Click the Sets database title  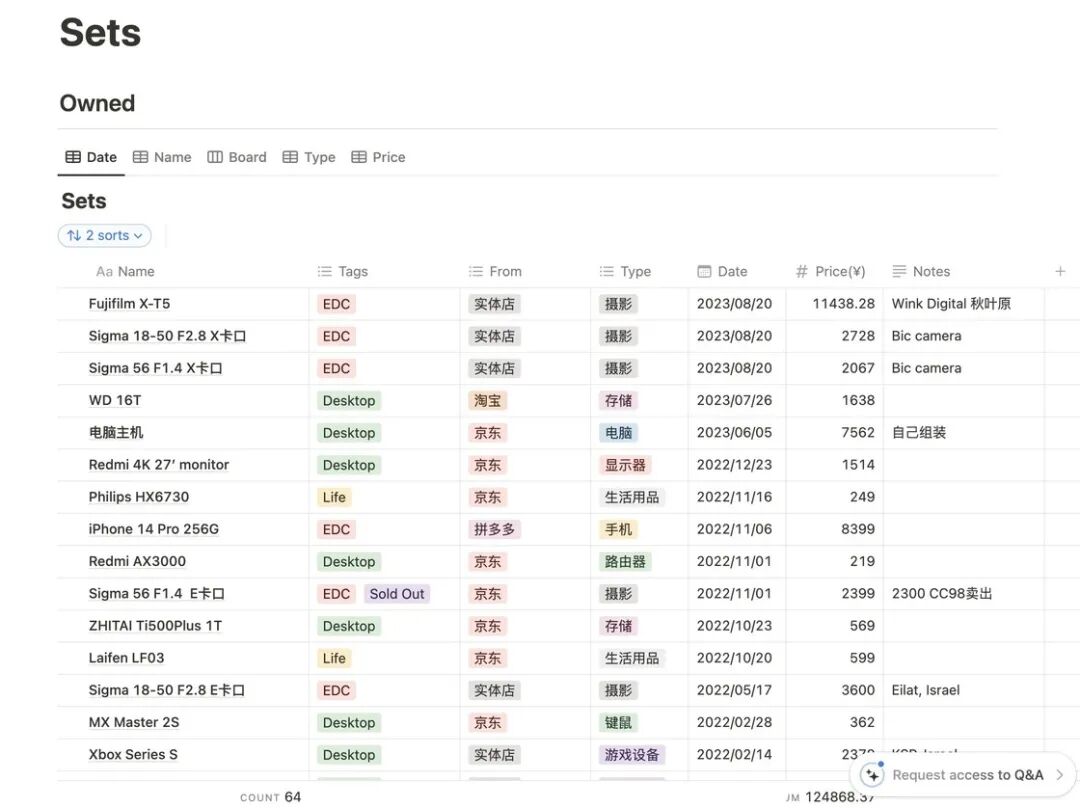[x=84, y=200]
